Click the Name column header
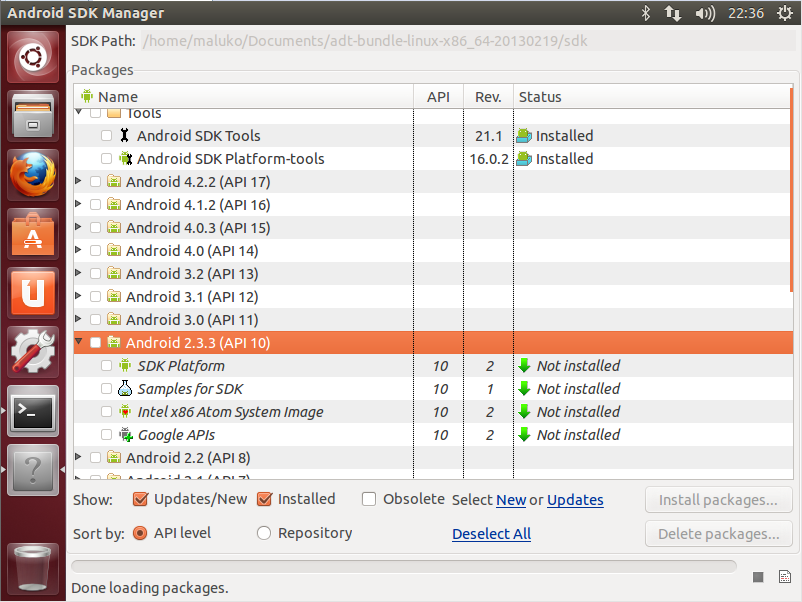Viewport: 802px width, 602px height. pyautogui.click(x=243, y=97)
